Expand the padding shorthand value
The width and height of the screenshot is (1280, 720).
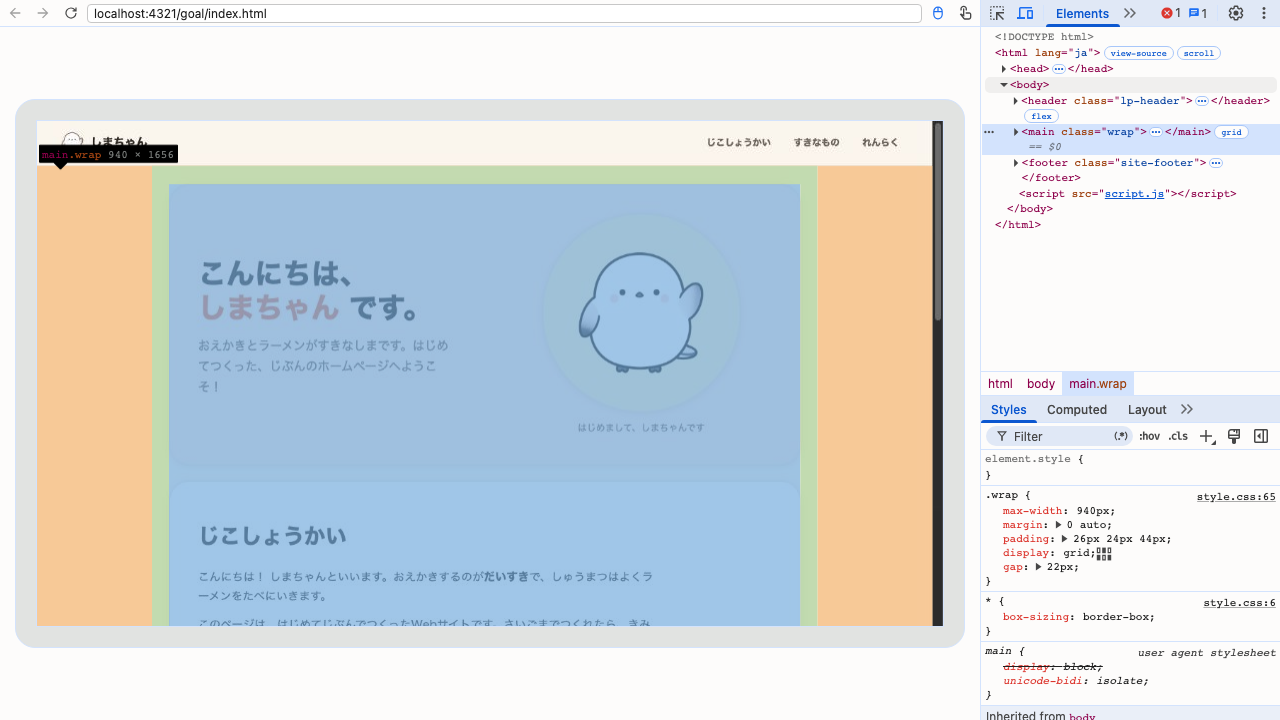[x=1065, y=539]
